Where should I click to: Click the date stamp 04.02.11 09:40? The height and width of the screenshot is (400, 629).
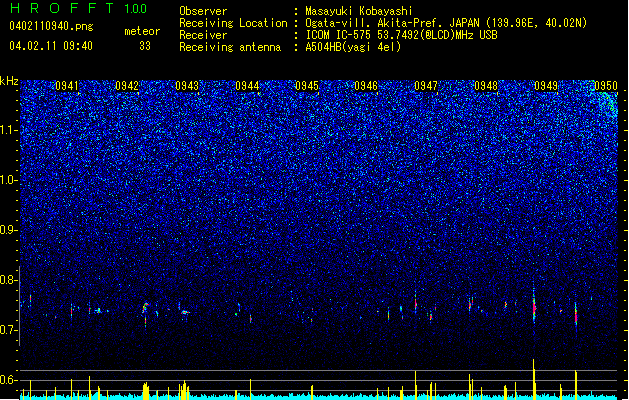click(51, 46)
